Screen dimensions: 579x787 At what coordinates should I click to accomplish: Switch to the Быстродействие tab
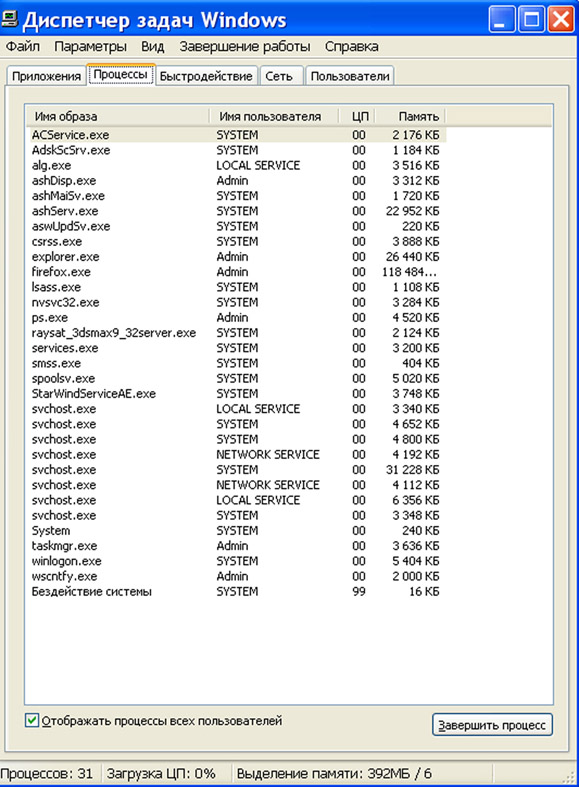206,76
